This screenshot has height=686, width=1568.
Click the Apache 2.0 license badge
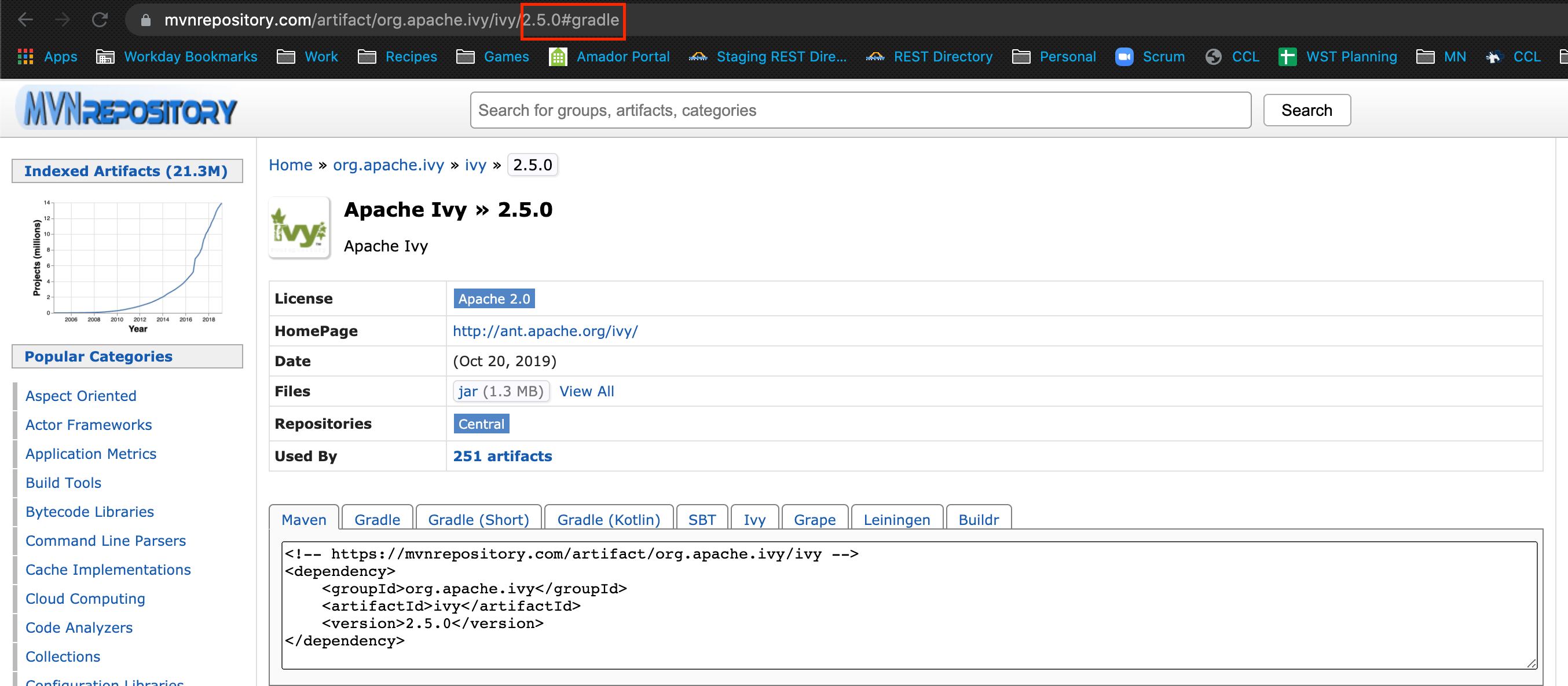(x=494, y=298)
